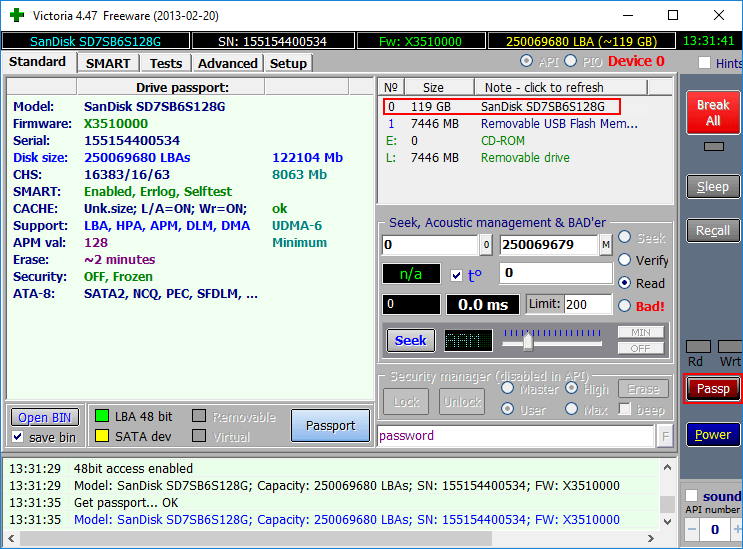Click the Limit field showing 200
The width and height of the screenshot is (743, 549).
588,305
